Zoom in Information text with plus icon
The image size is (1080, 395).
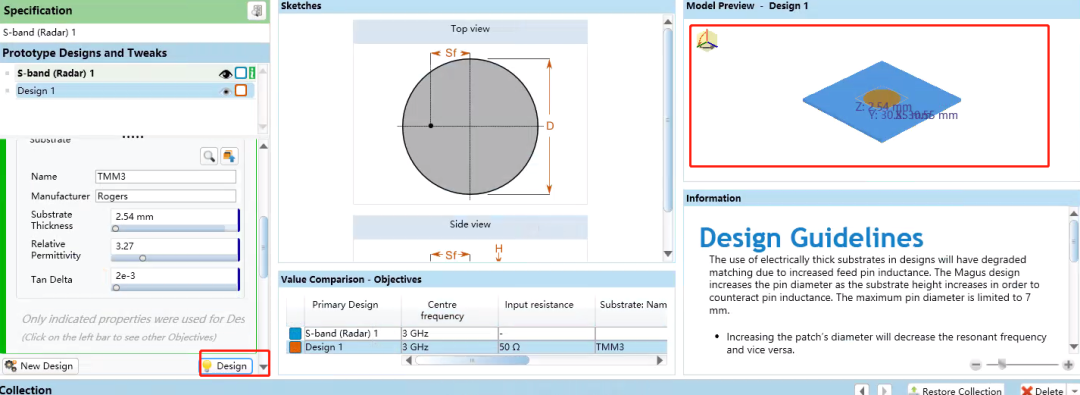pyautogui.click(x=1068, y=365)
